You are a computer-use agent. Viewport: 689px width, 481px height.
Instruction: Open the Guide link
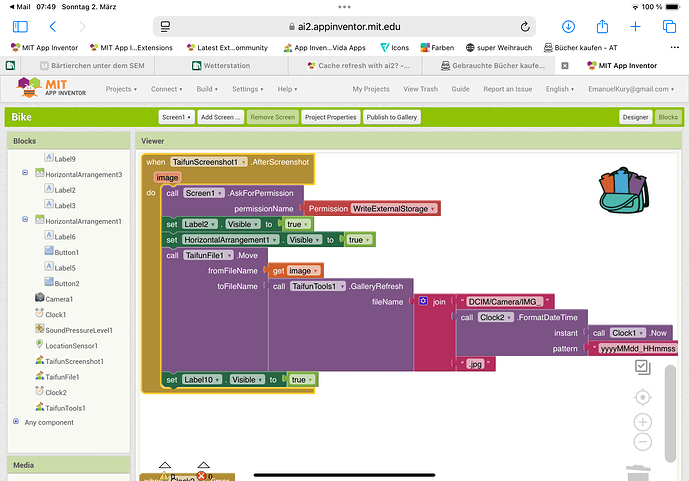tap(461, 89)
